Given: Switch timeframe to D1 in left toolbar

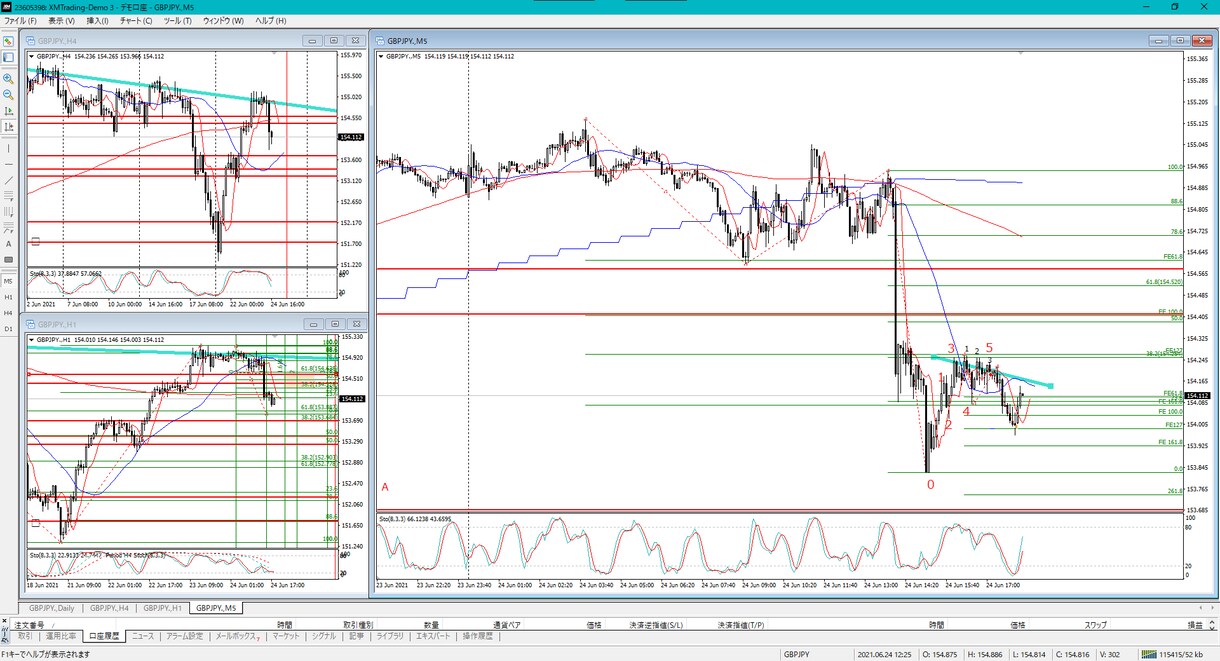Looking at the screenshot, I should [8, 329].
